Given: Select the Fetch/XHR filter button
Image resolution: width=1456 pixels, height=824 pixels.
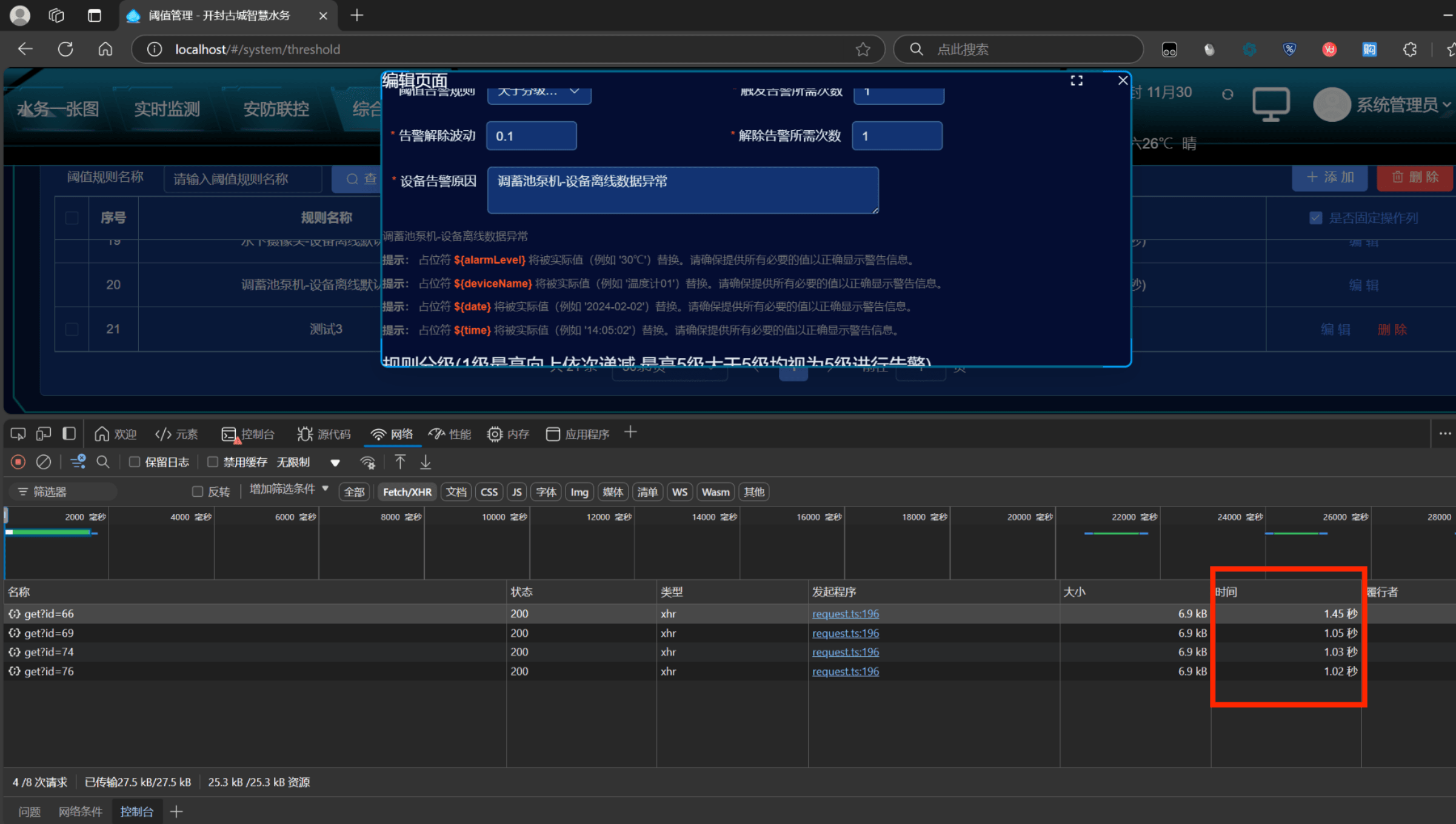Looking at the screenshot, I should point(407,492).
